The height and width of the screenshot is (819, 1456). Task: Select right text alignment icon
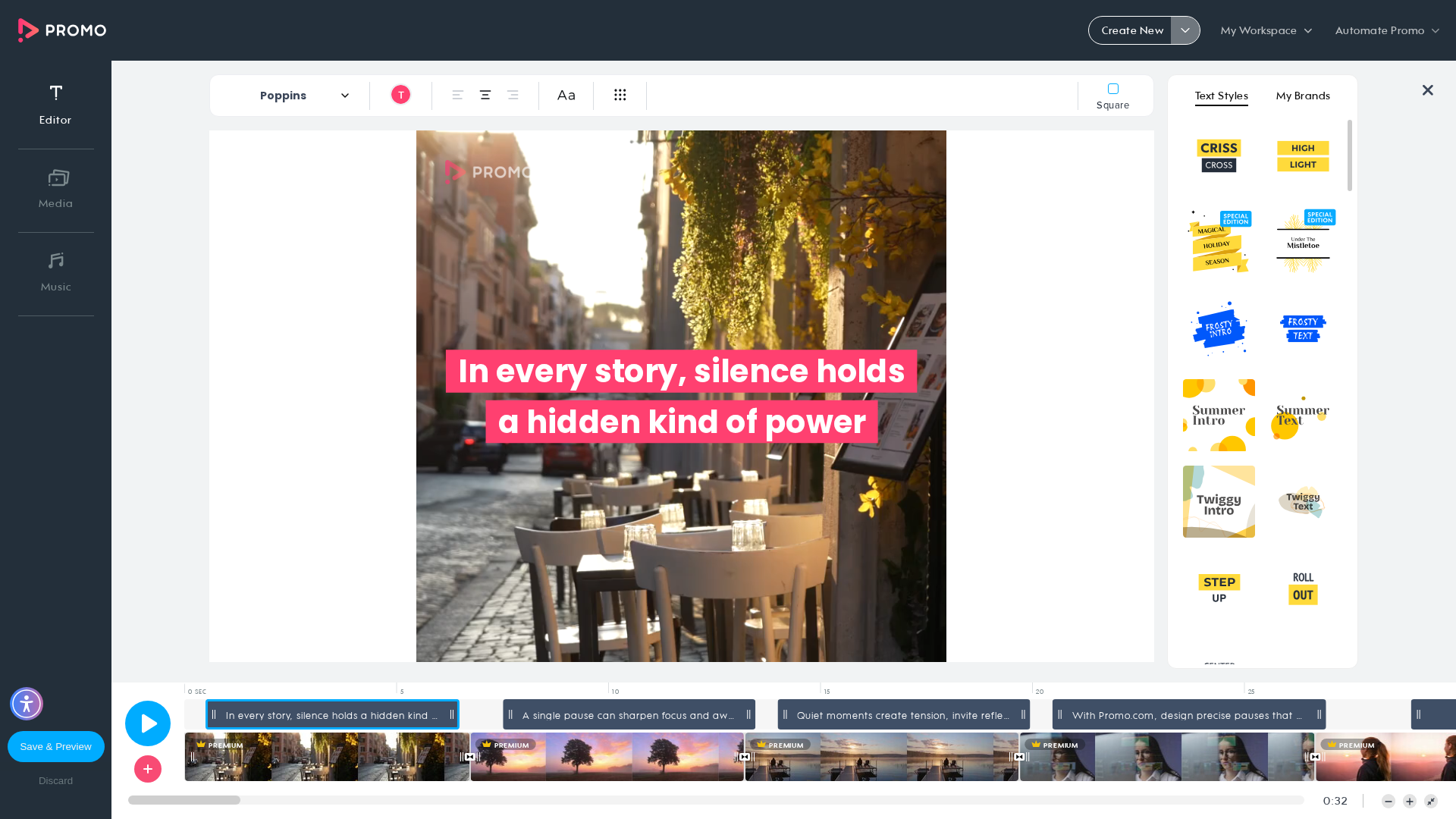[x=513, y=95]
